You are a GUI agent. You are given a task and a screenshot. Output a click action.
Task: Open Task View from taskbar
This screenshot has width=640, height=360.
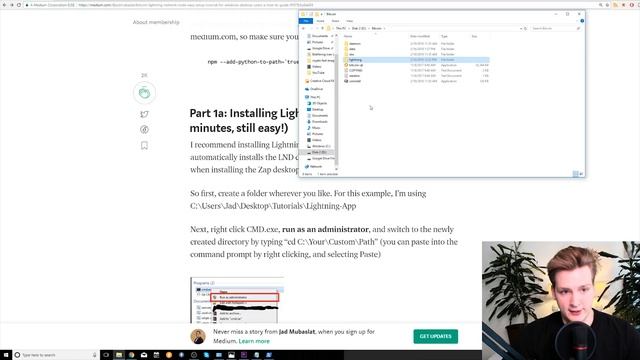coord(106,355)
